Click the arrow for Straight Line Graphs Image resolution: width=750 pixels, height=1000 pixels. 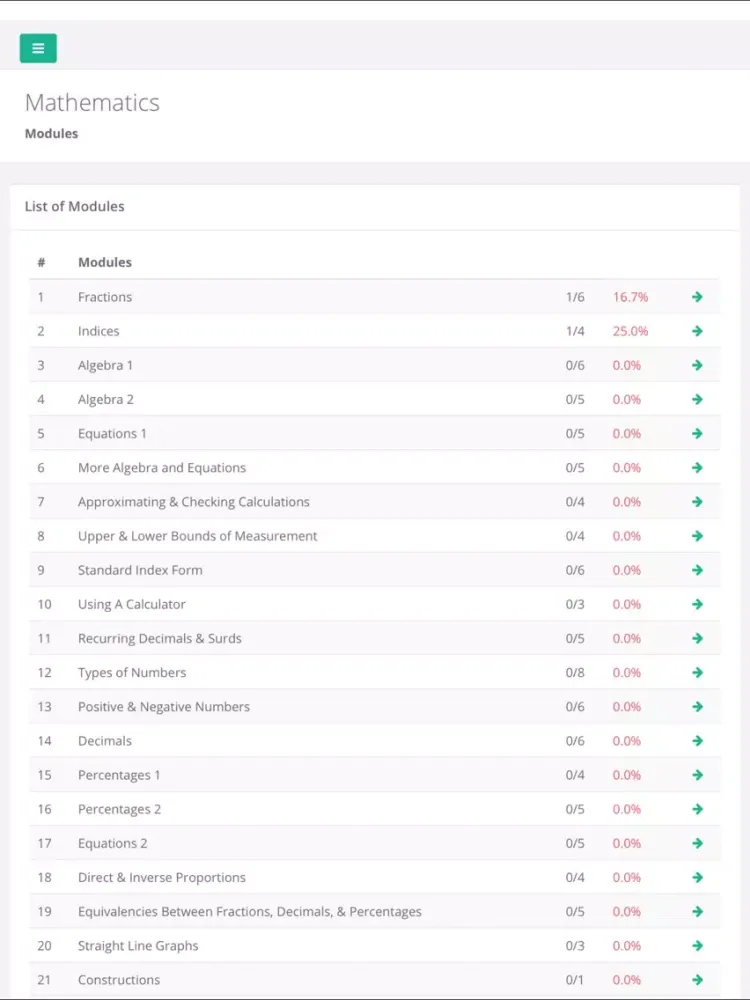coord(697,946)
